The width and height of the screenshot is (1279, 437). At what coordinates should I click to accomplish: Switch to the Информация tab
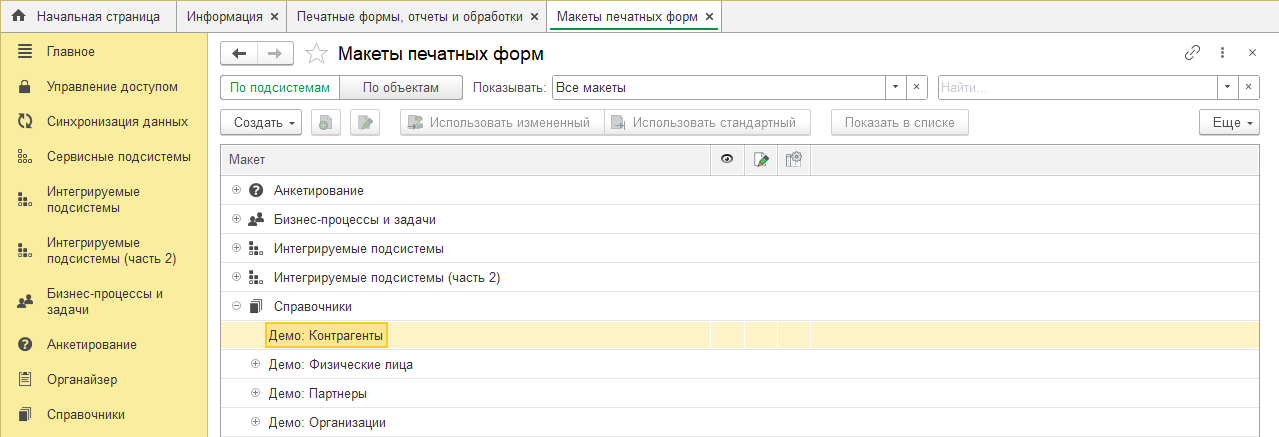point(225,17)
